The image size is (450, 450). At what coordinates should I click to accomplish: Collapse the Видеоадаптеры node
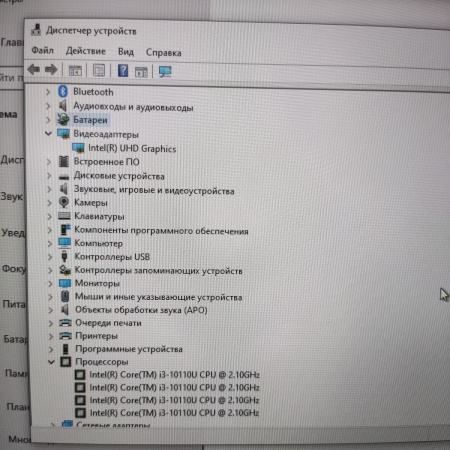click(49, 134)
